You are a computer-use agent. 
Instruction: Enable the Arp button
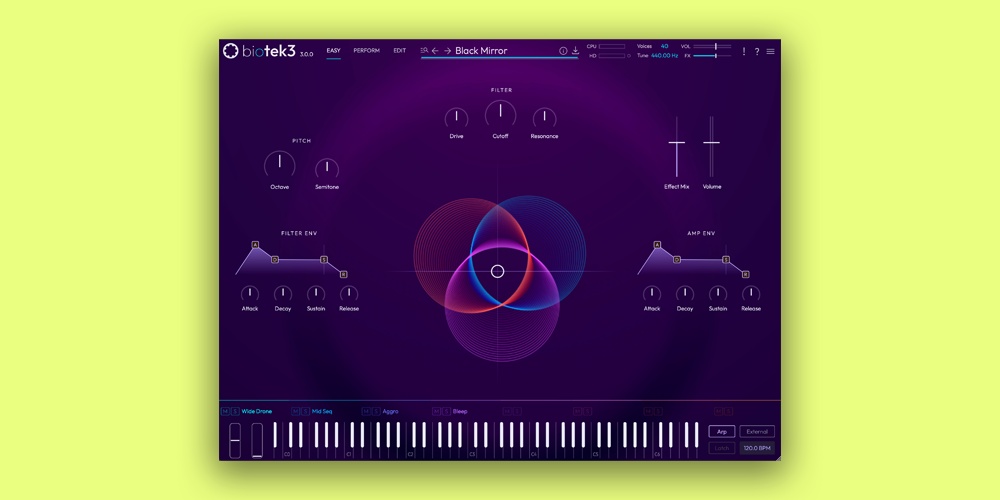(x=720, y=432)
